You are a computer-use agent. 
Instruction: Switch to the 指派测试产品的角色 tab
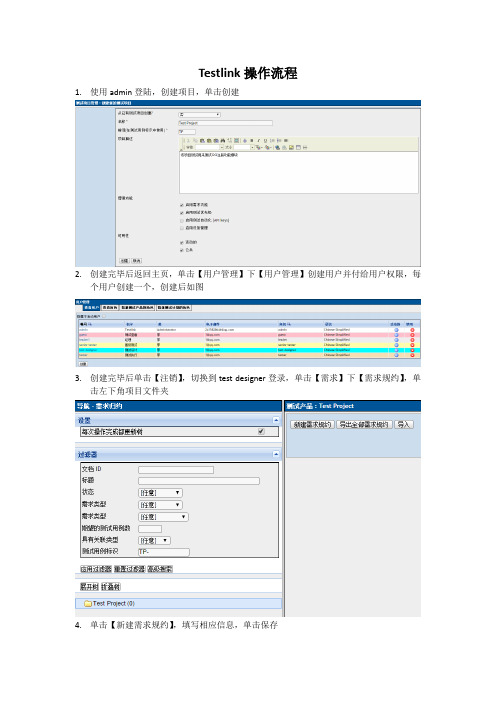pos(137,308)
